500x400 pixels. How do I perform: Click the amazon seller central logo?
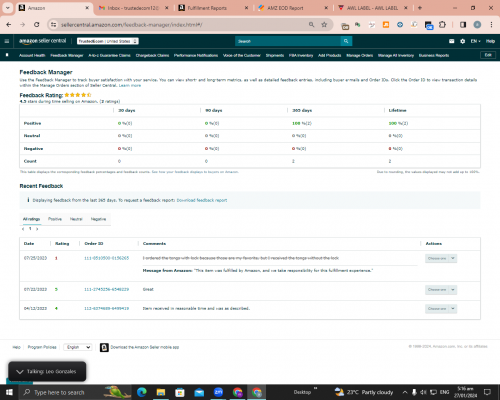click(x=42, y=41)
